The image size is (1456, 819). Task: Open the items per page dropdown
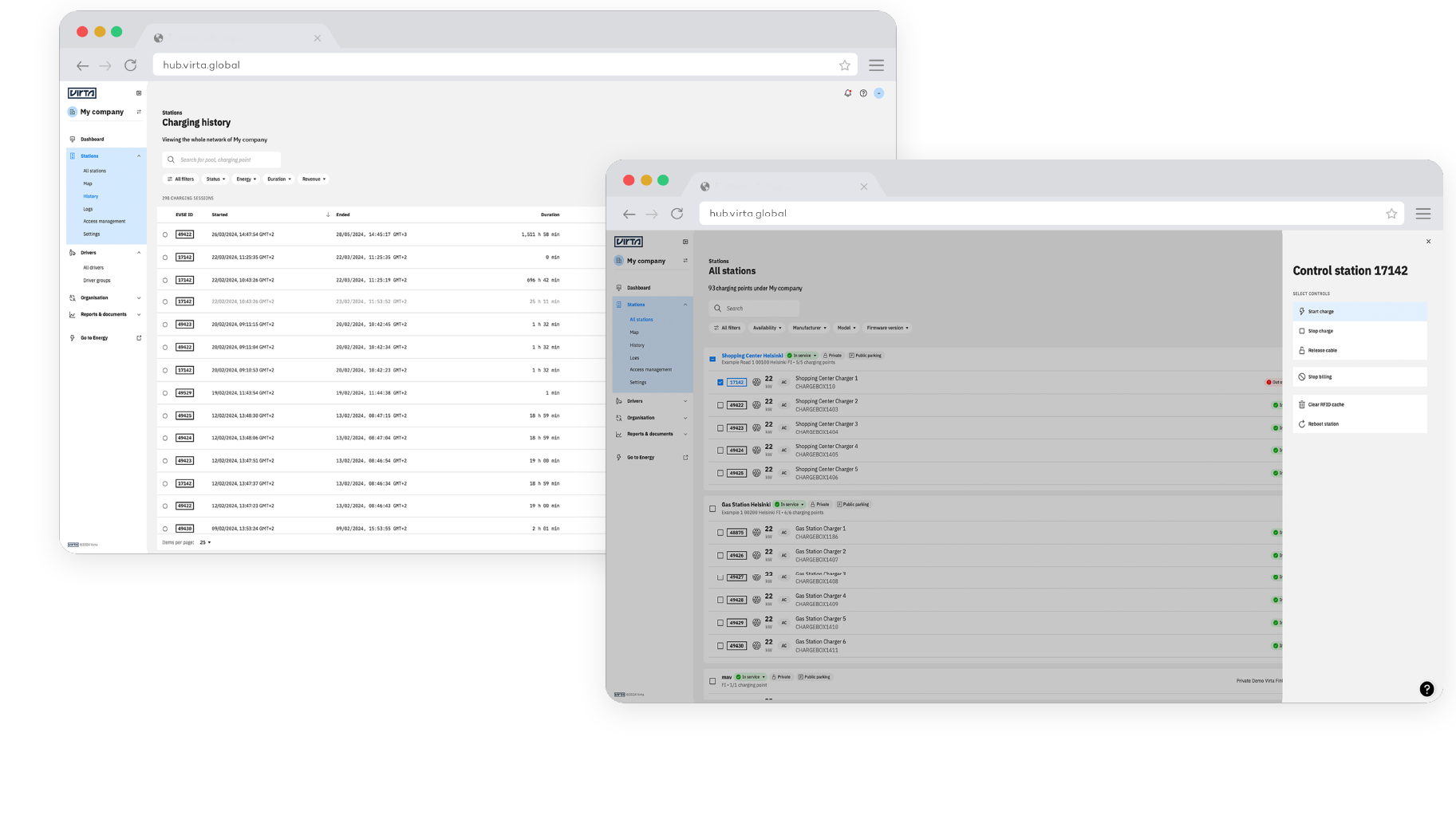click(x=205, y=542)
